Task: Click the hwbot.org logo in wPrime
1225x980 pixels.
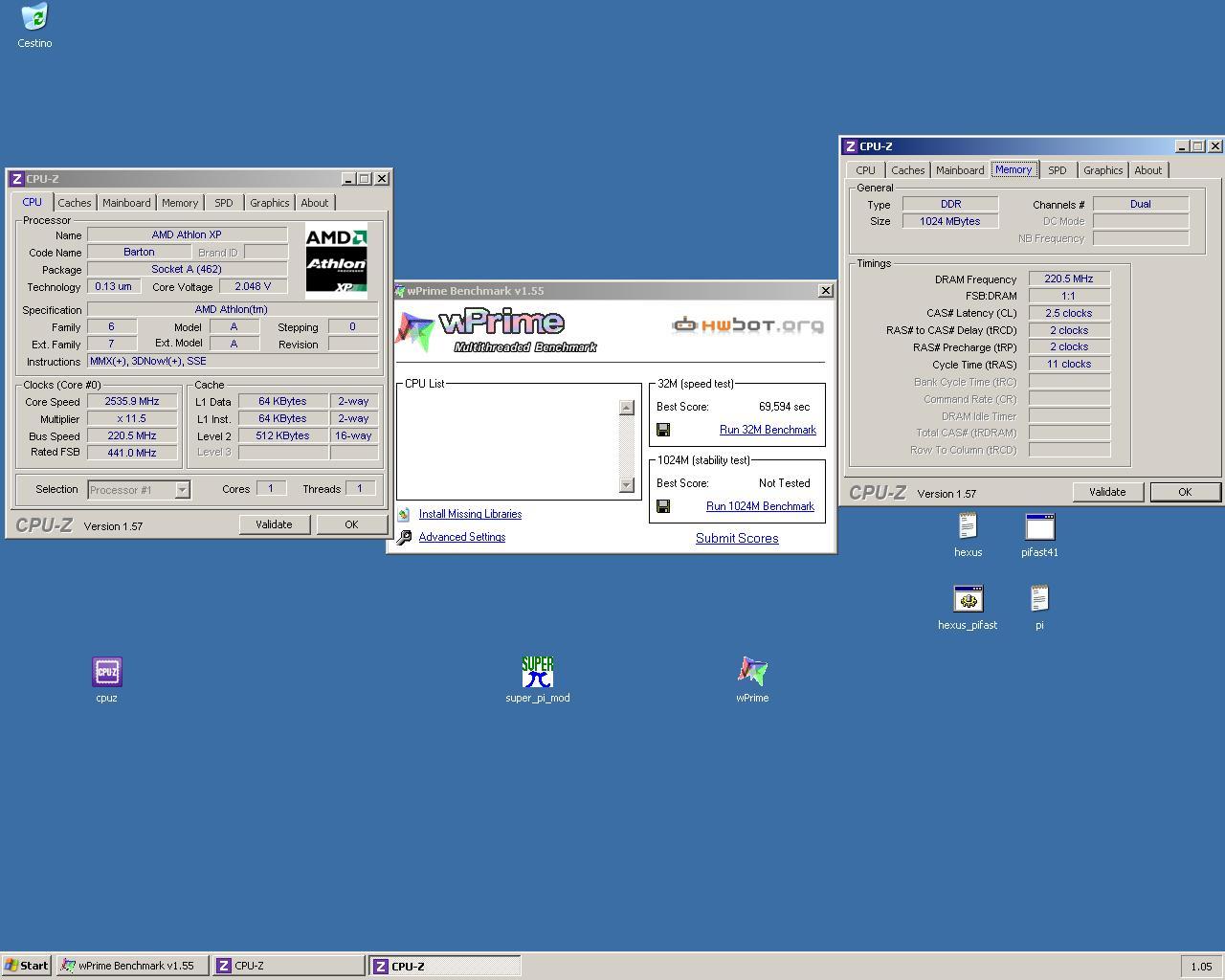Action: tap(747, 325)
